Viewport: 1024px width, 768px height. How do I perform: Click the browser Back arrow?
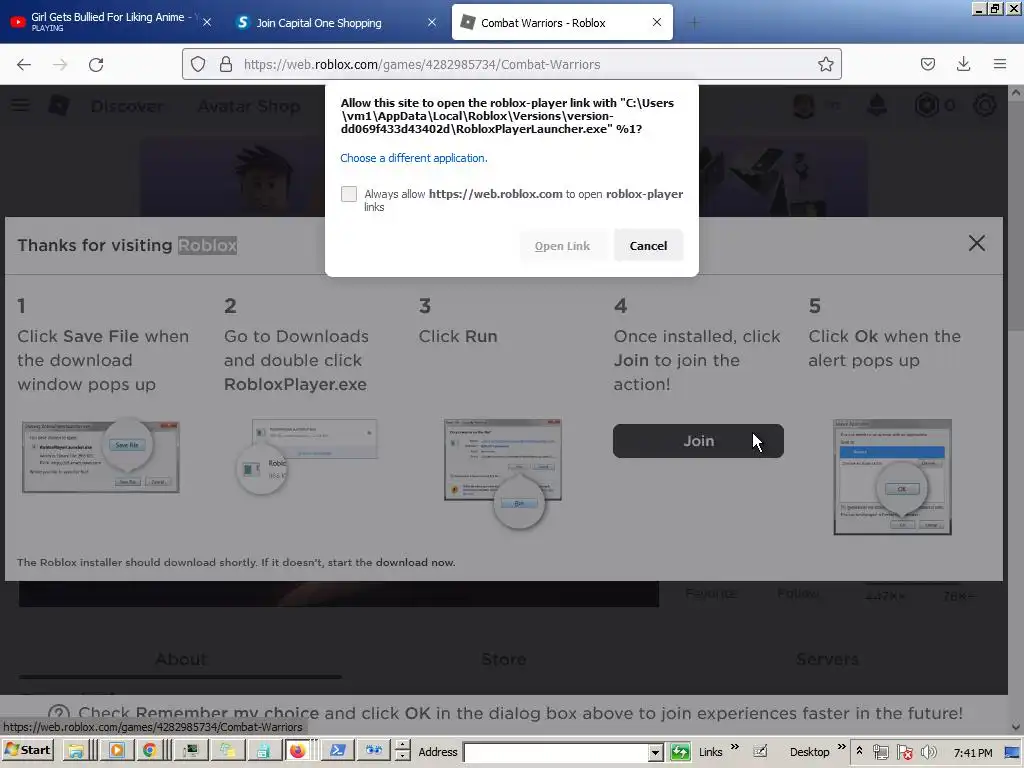24,64
